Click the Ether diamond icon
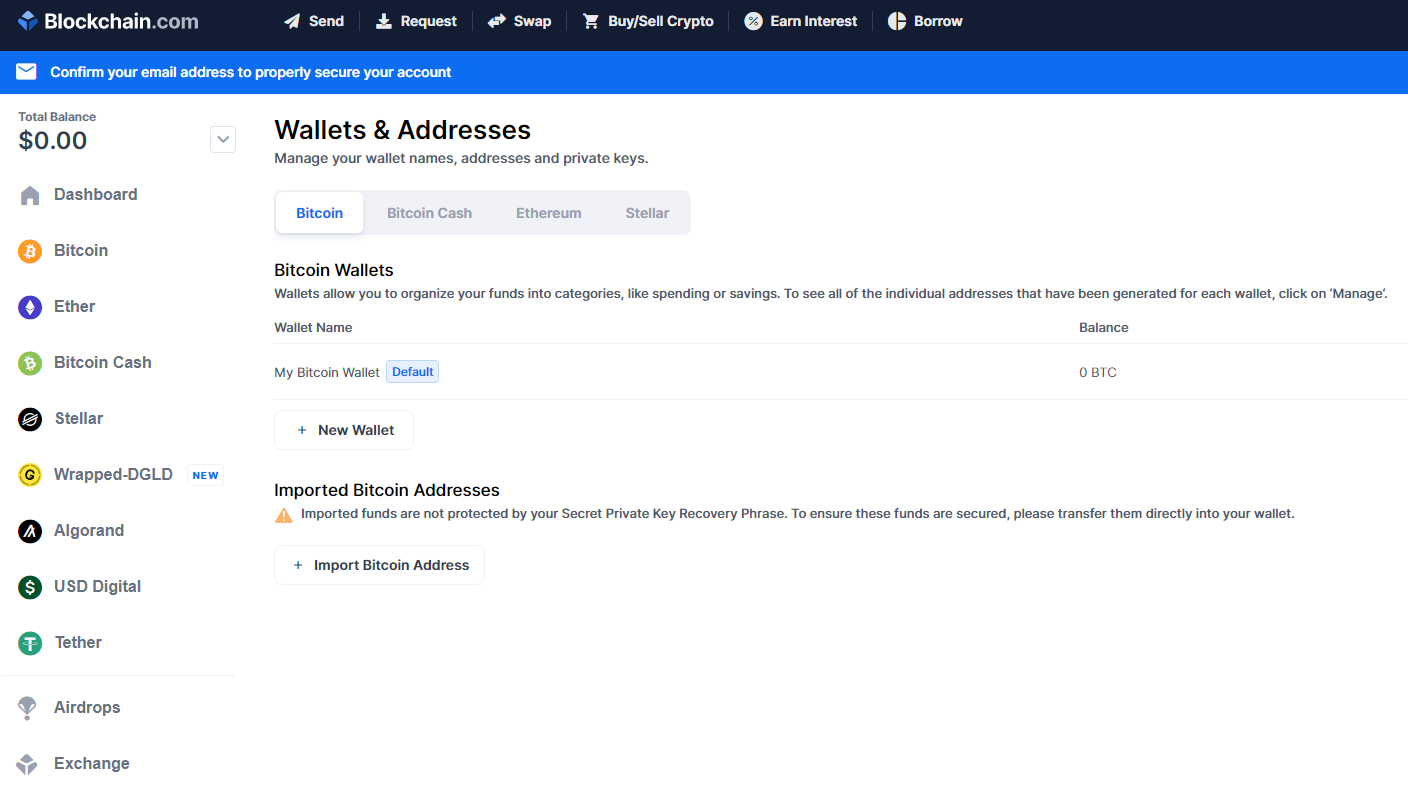Screen dimensions: 1408x785 [x=30, y=307]
